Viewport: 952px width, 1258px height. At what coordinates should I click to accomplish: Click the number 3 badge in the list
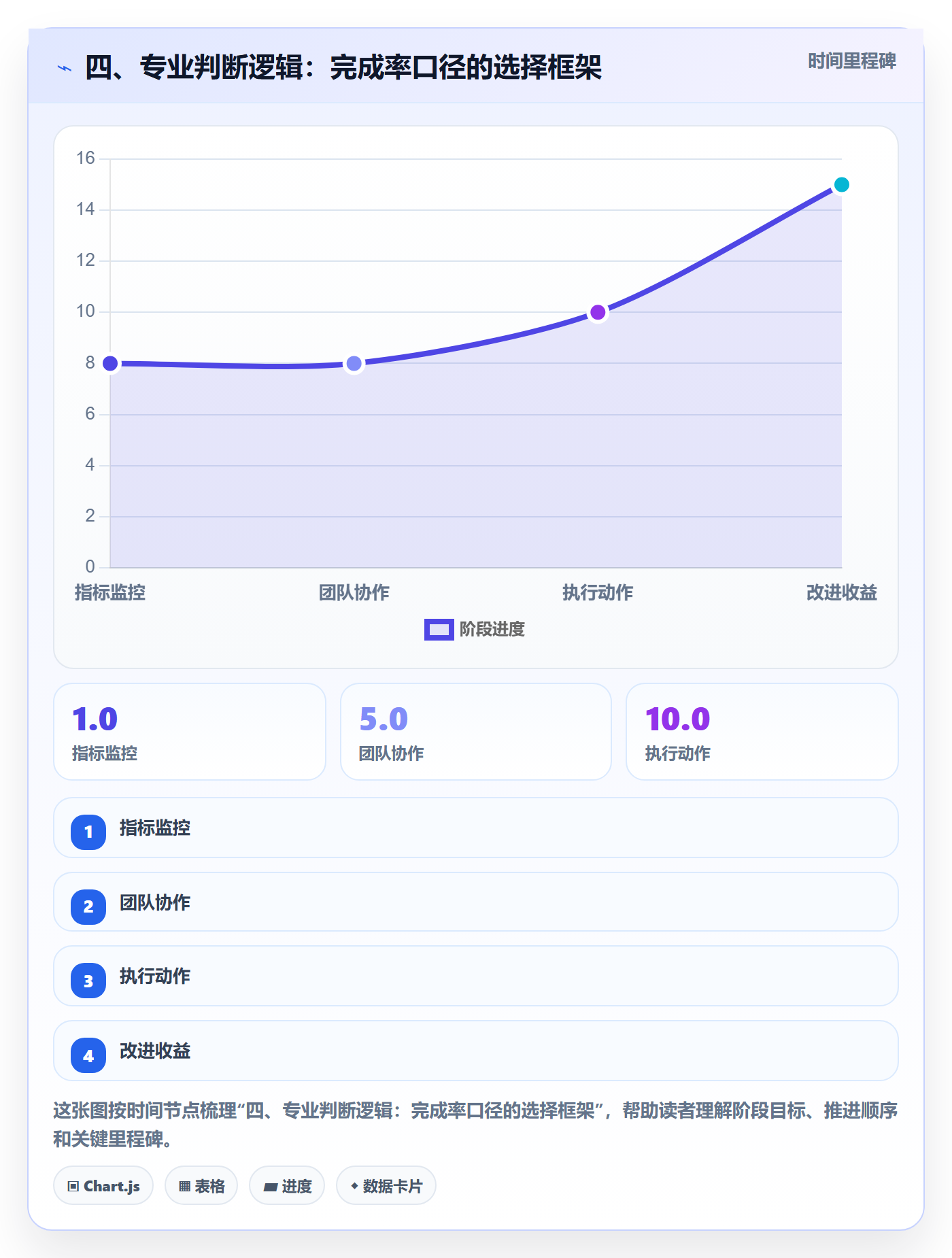click(x=88, y=981)
